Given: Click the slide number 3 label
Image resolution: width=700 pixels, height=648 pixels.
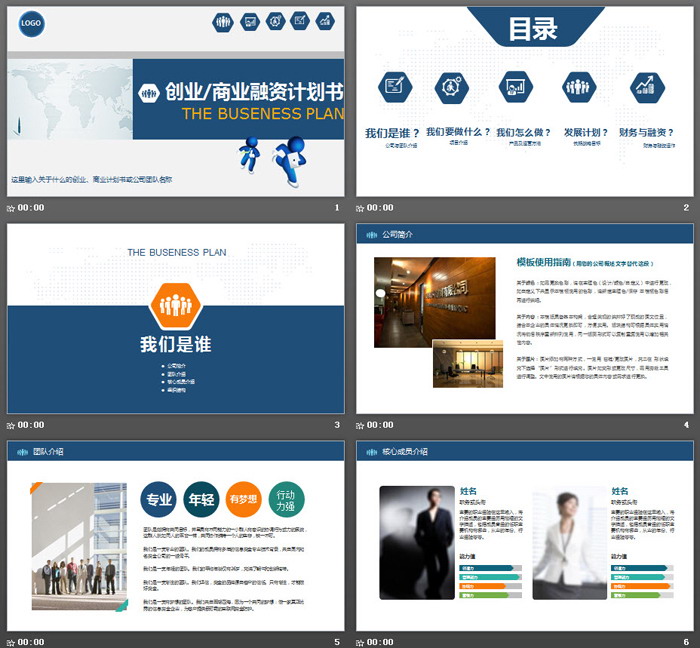Looking at the screenshot, I should click(337, 425).
